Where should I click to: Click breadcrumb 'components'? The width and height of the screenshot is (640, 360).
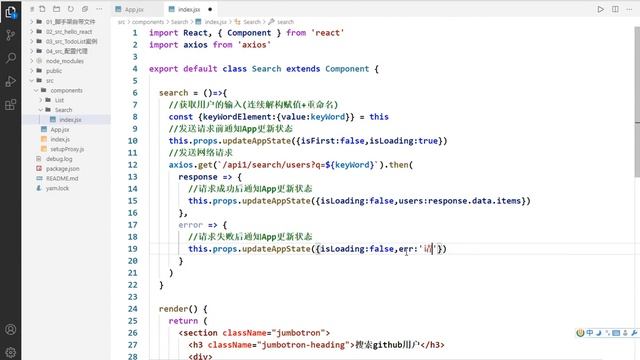[148, 22]
